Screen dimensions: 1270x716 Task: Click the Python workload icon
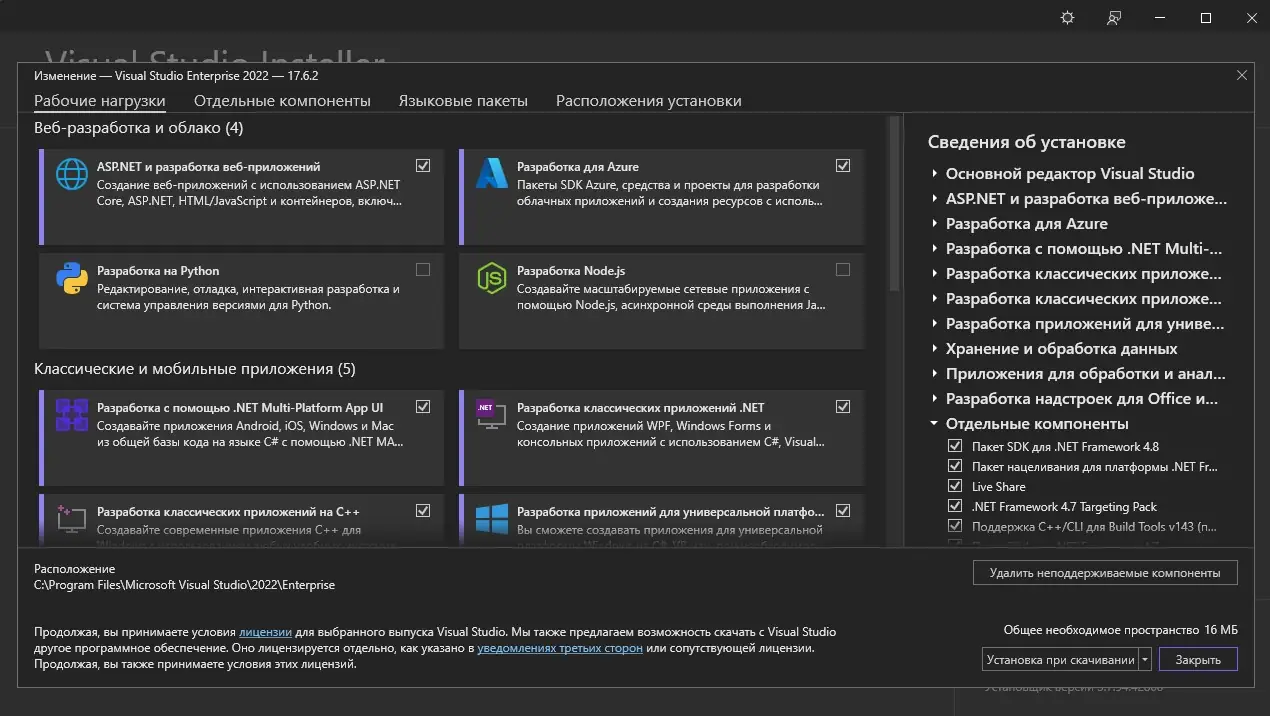click(72, 278)
